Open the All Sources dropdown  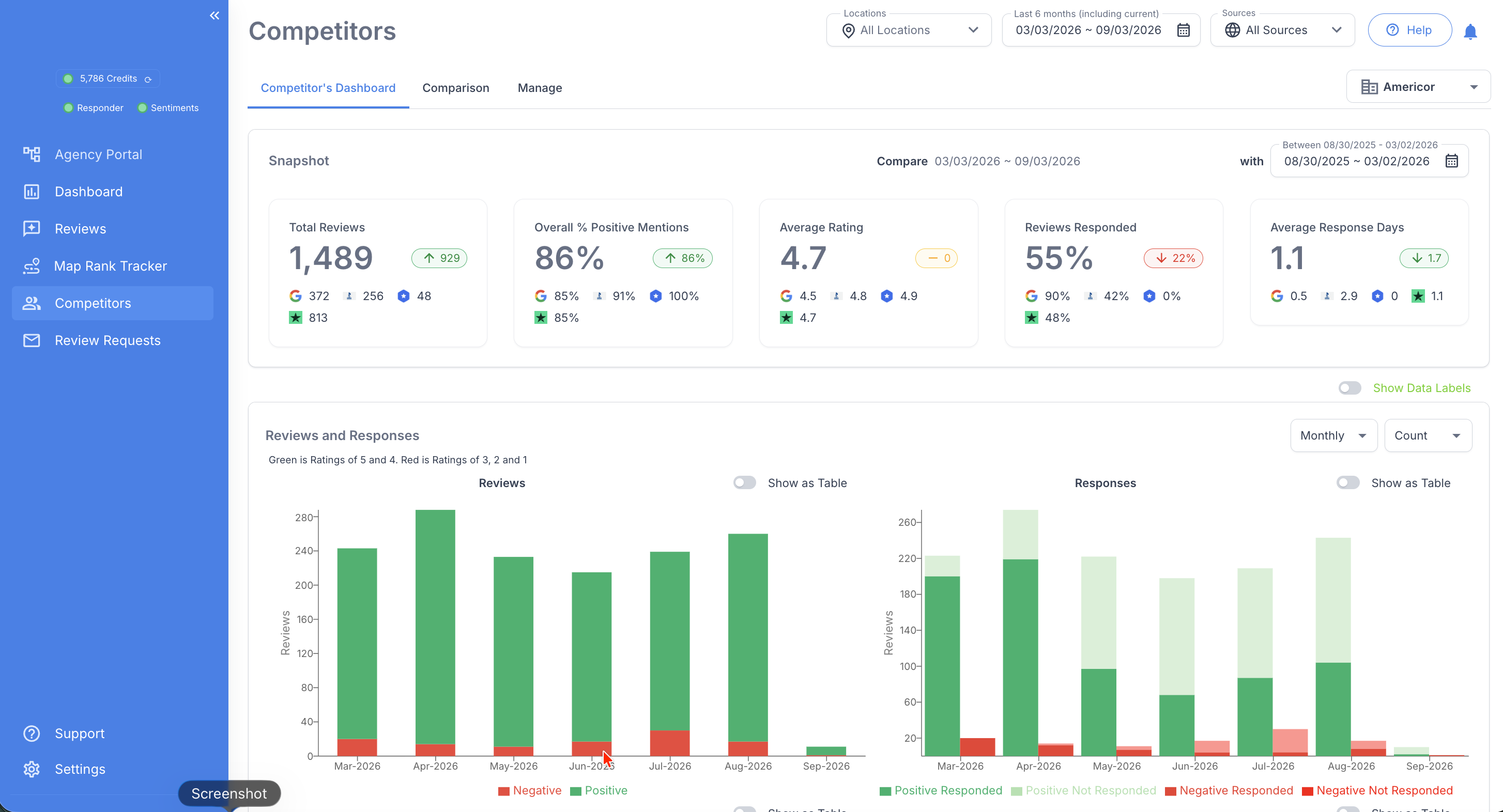[1282, 30]
